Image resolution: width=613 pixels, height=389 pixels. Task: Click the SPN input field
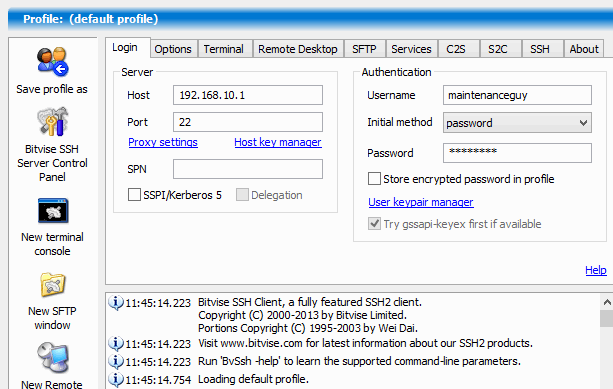tap(248, 169)
